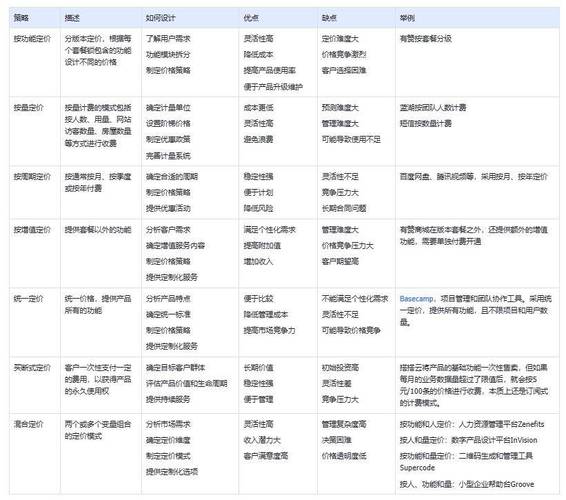Click the text '设置阶梯价格'
This screenshot has width=566, height=500.
point(168,123)
